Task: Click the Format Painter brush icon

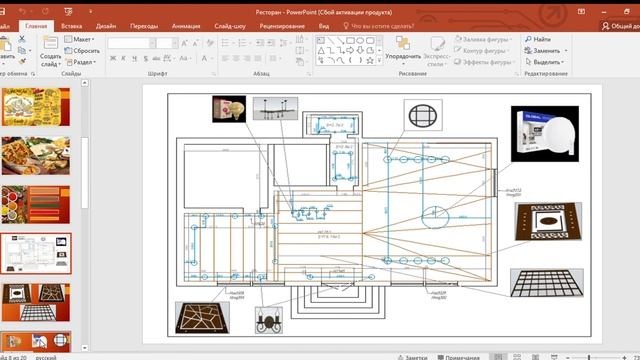Action: pos(22,61)
